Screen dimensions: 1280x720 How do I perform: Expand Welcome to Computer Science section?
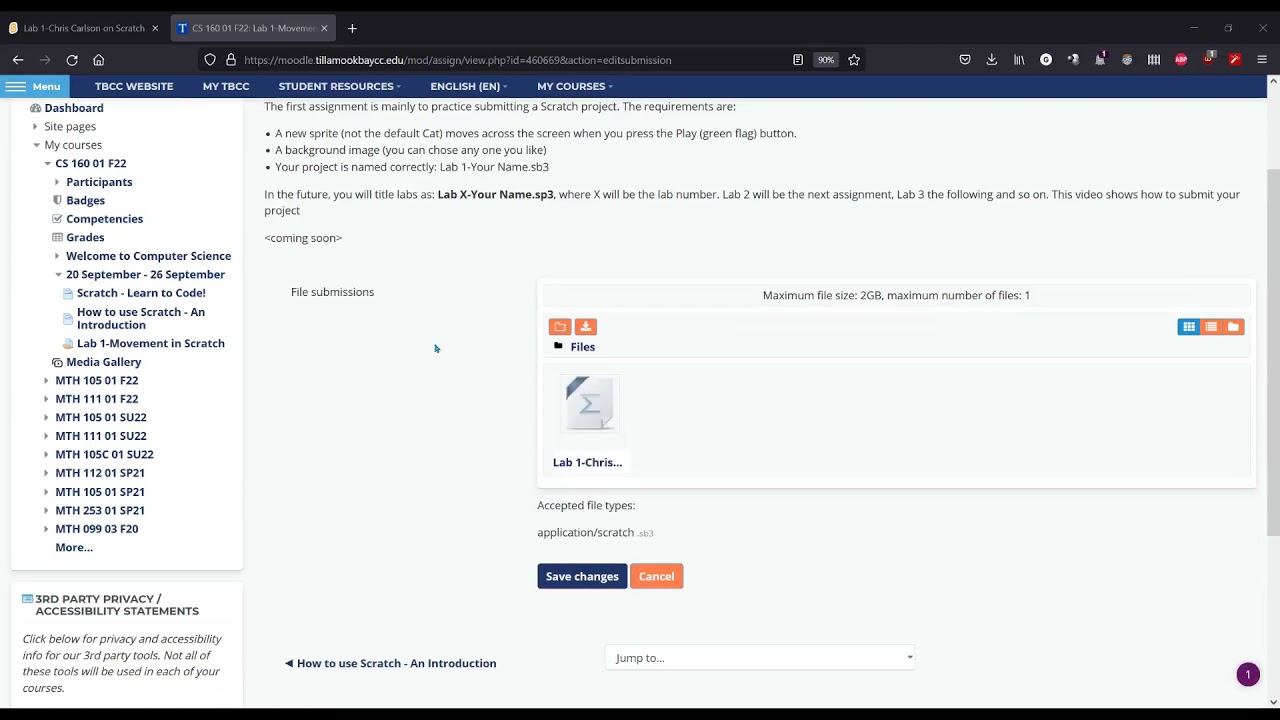57,256
